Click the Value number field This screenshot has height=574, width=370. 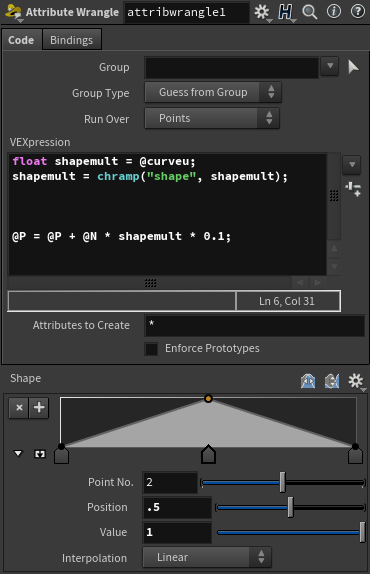coord(177,532)
